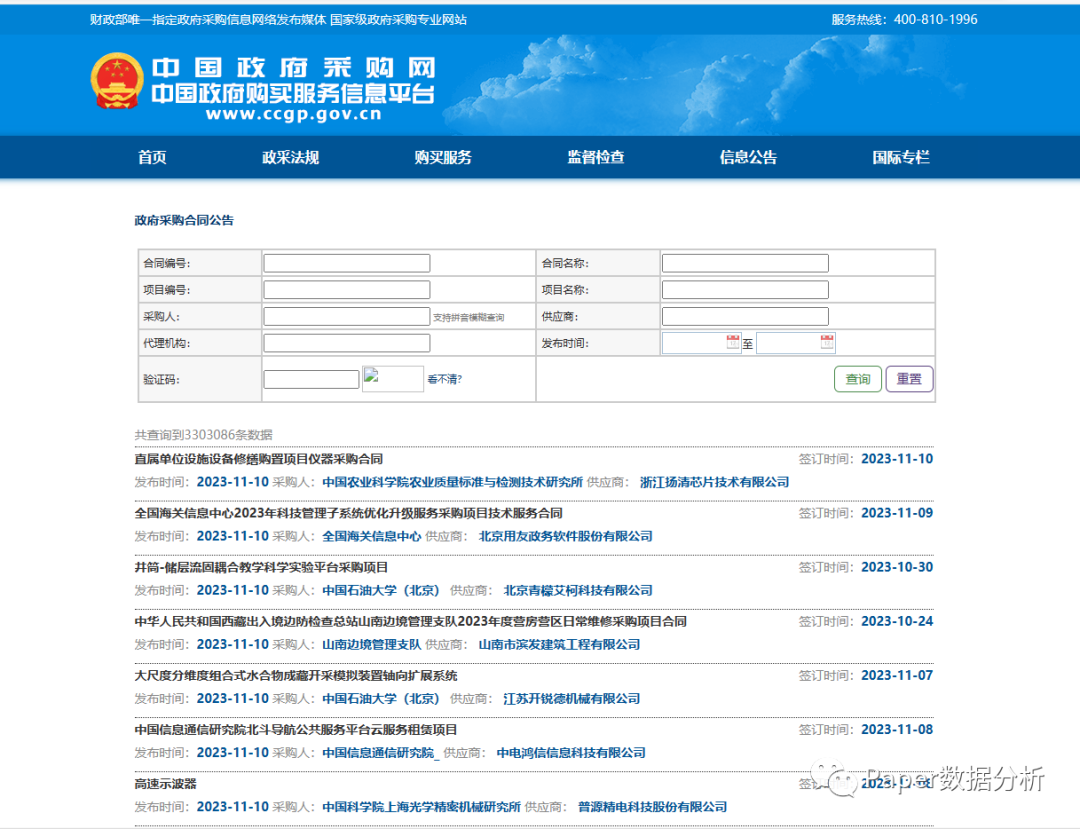The height and width of the screenshot is (829, 1080).
Task: Open 大尺度分维度组合式水合物成藏 contract link
Action: click(295, 675)
